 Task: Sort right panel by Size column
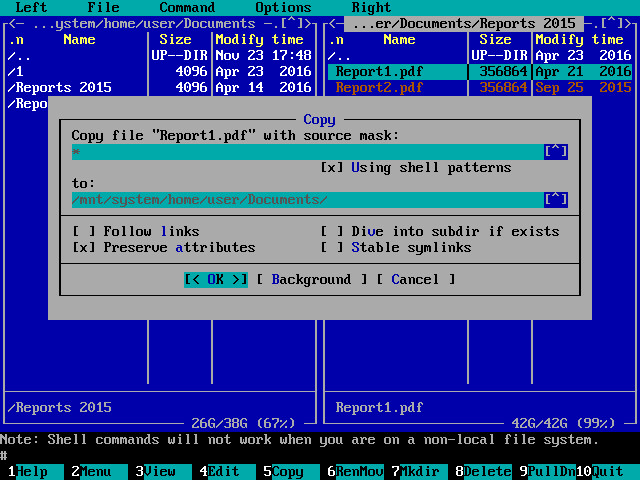coord(495,40)
